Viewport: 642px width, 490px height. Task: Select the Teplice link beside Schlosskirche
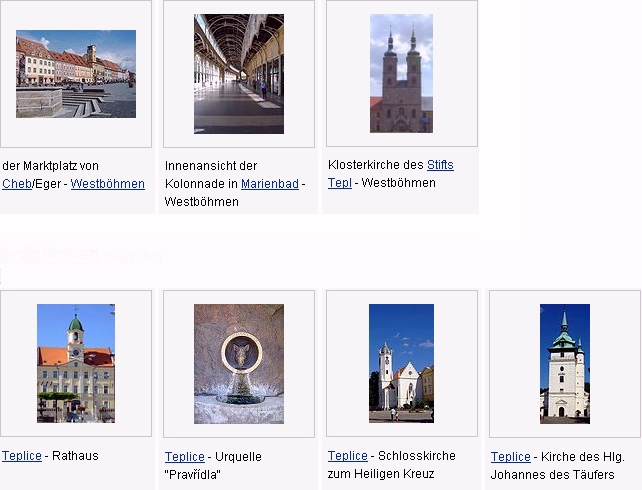[348, 457]
